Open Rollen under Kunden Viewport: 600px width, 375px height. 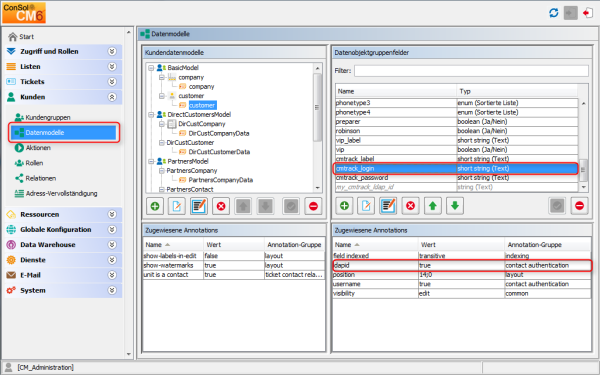(29, 163)
